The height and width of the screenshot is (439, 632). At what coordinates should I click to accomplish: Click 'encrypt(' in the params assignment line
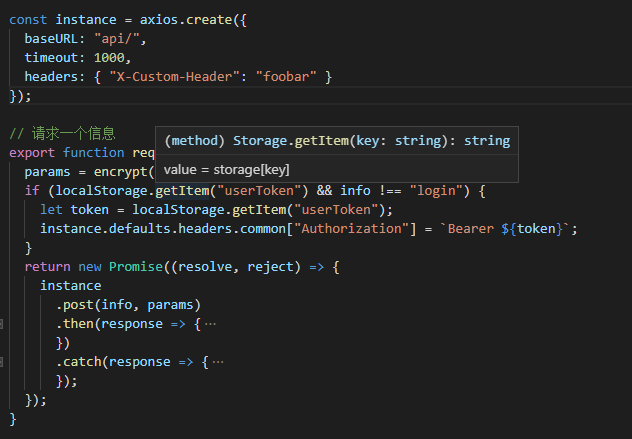[x=124, y=172]
